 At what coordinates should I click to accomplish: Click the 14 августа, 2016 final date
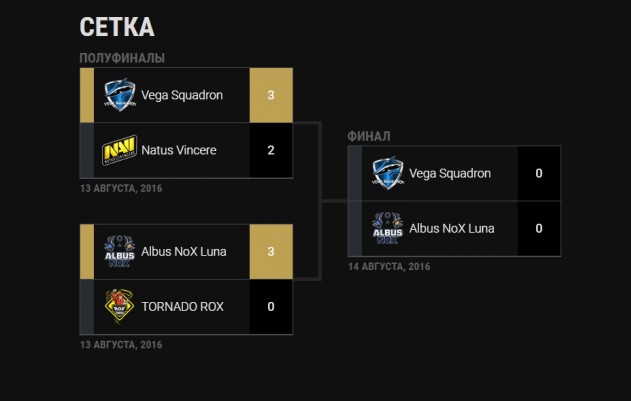point(389,267)
